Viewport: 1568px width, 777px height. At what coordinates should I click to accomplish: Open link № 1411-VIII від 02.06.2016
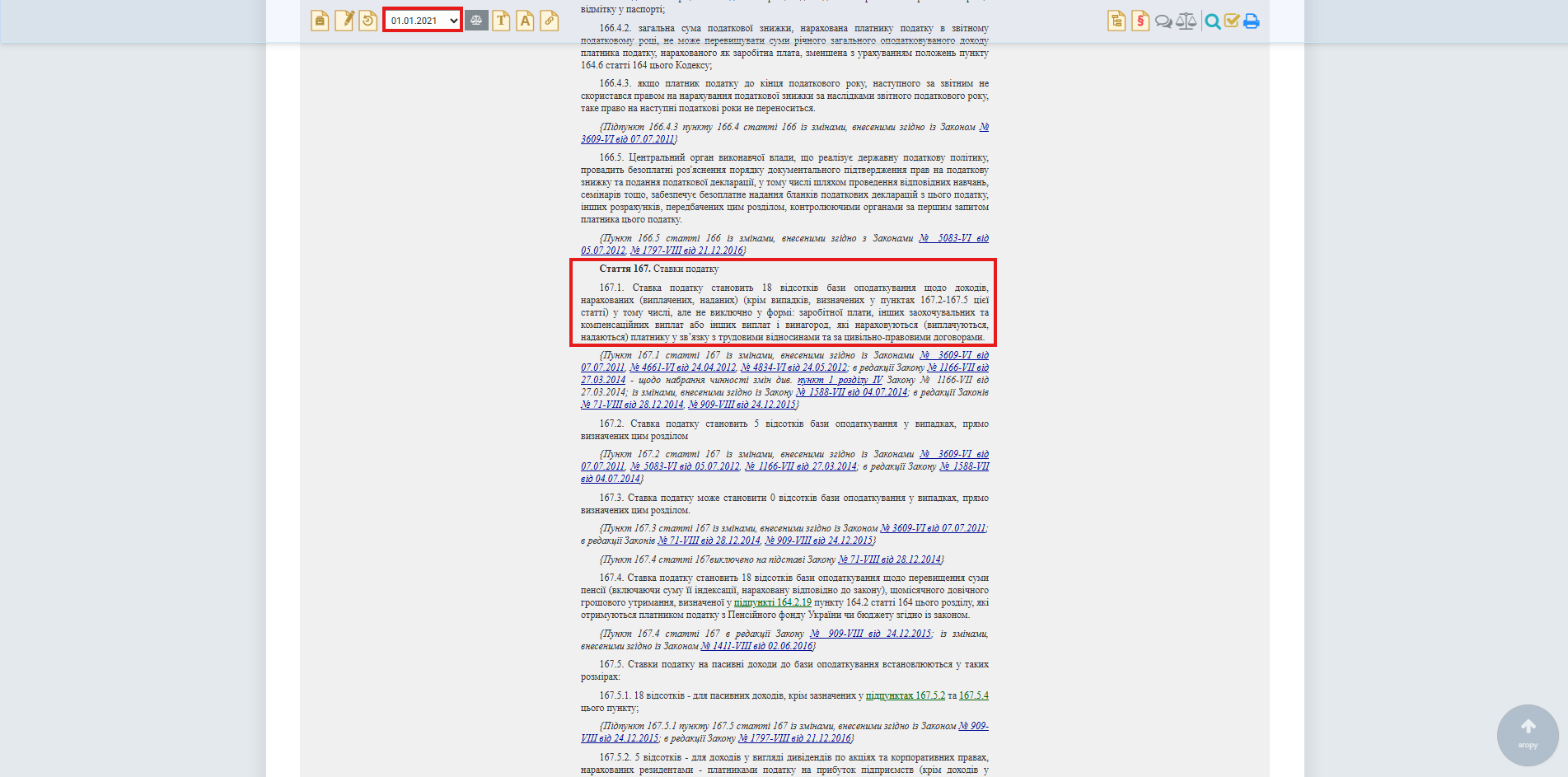coord(756,646)
